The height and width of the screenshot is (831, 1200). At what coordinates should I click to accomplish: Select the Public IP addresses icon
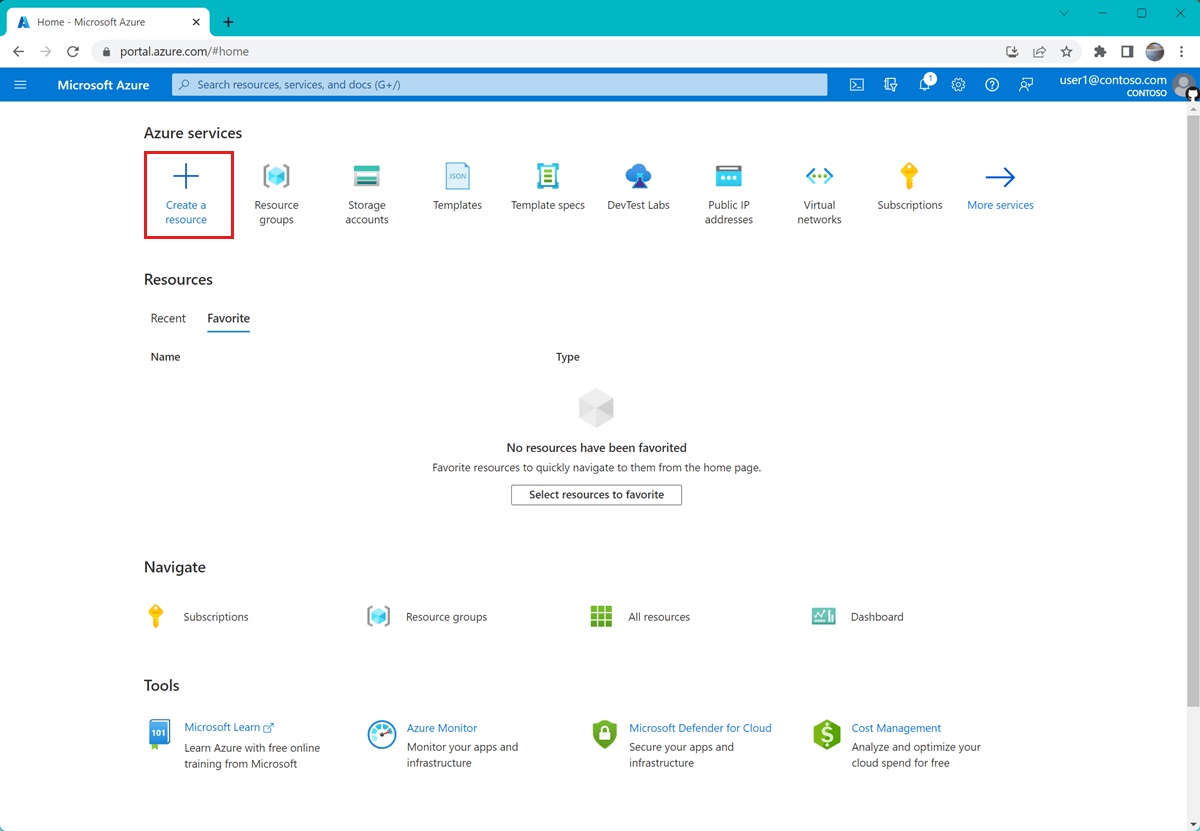coord(728,178)
